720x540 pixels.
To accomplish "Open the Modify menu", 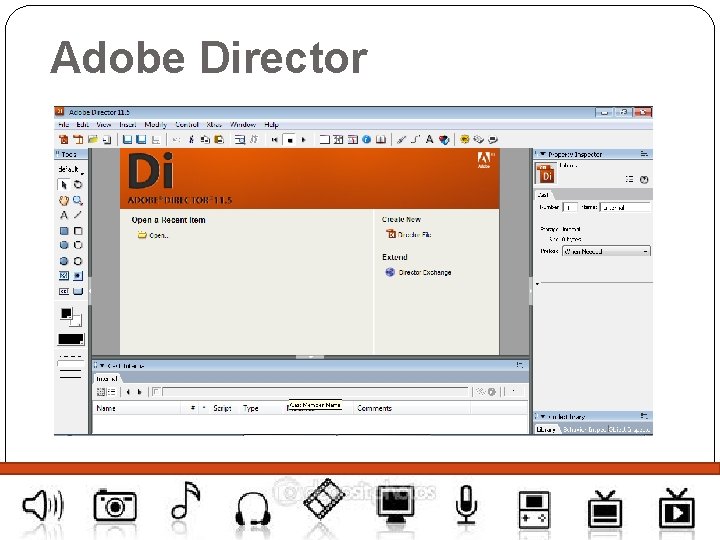I will tap(156, 124).
